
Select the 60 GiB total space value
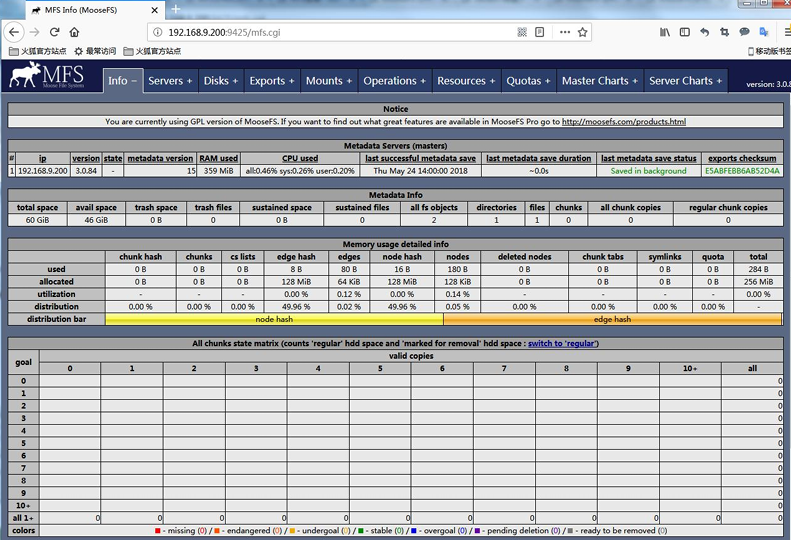37,220
